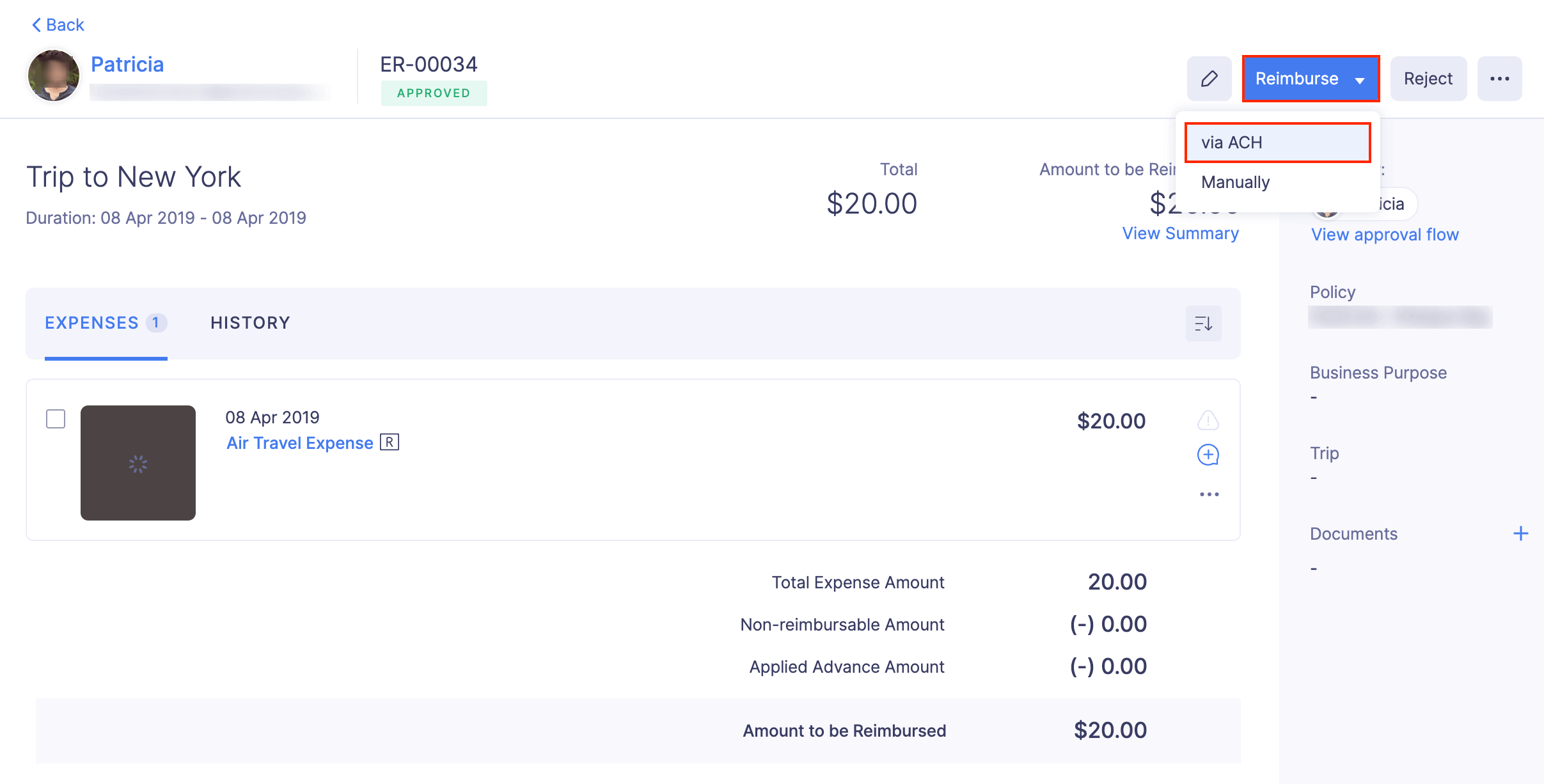This screenshot has width=1544, height=784.
Task: Switch to the History tab
Action: [x=250, y=323]
